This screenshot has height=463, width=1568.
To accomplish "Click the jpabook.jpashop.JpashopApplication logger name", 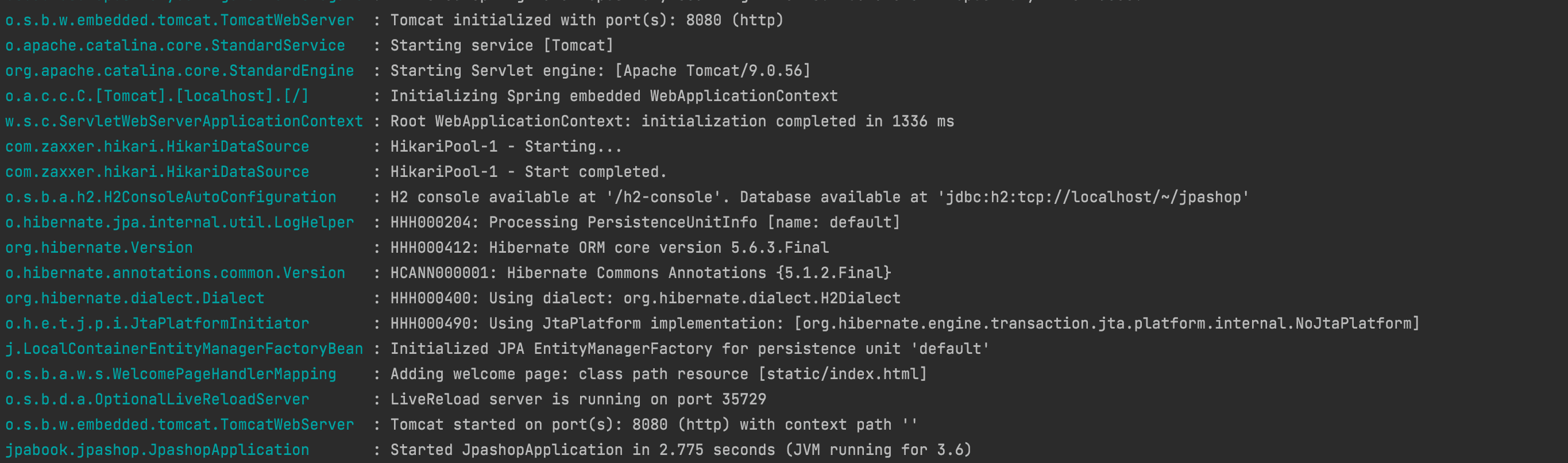I will click(x=157, y=450).
